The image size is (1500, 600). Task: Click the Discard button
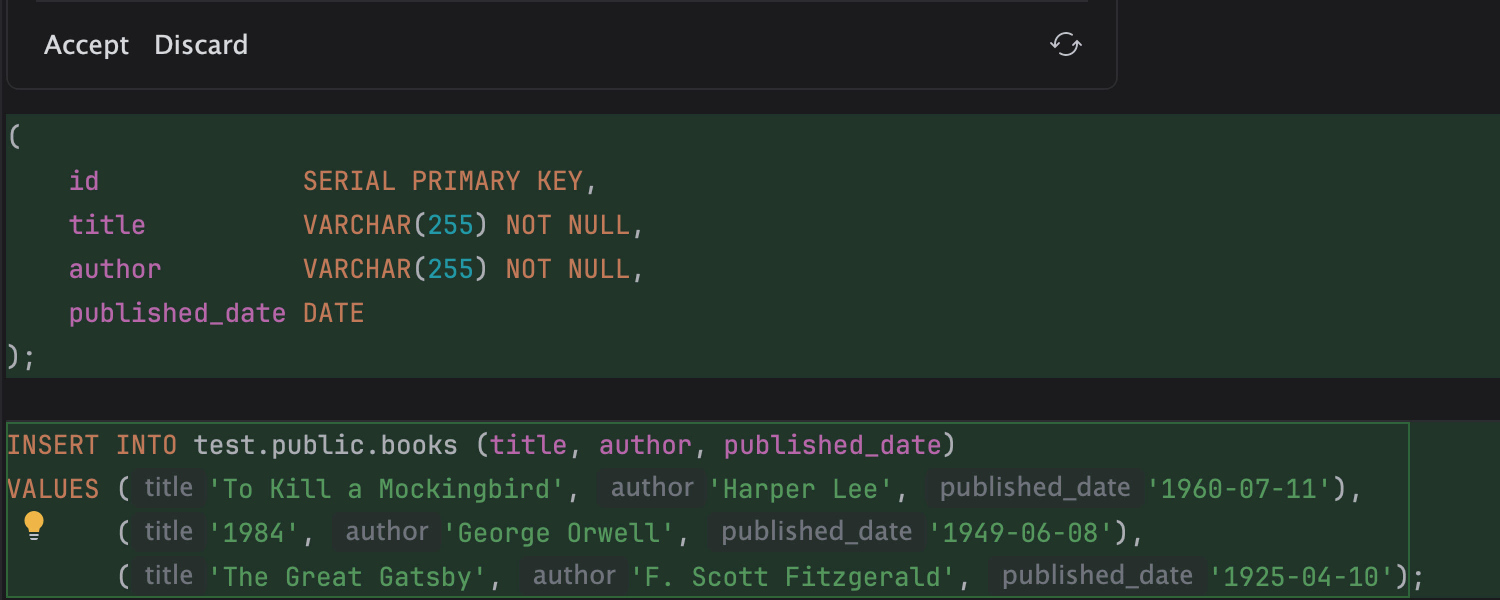[200, 45]
